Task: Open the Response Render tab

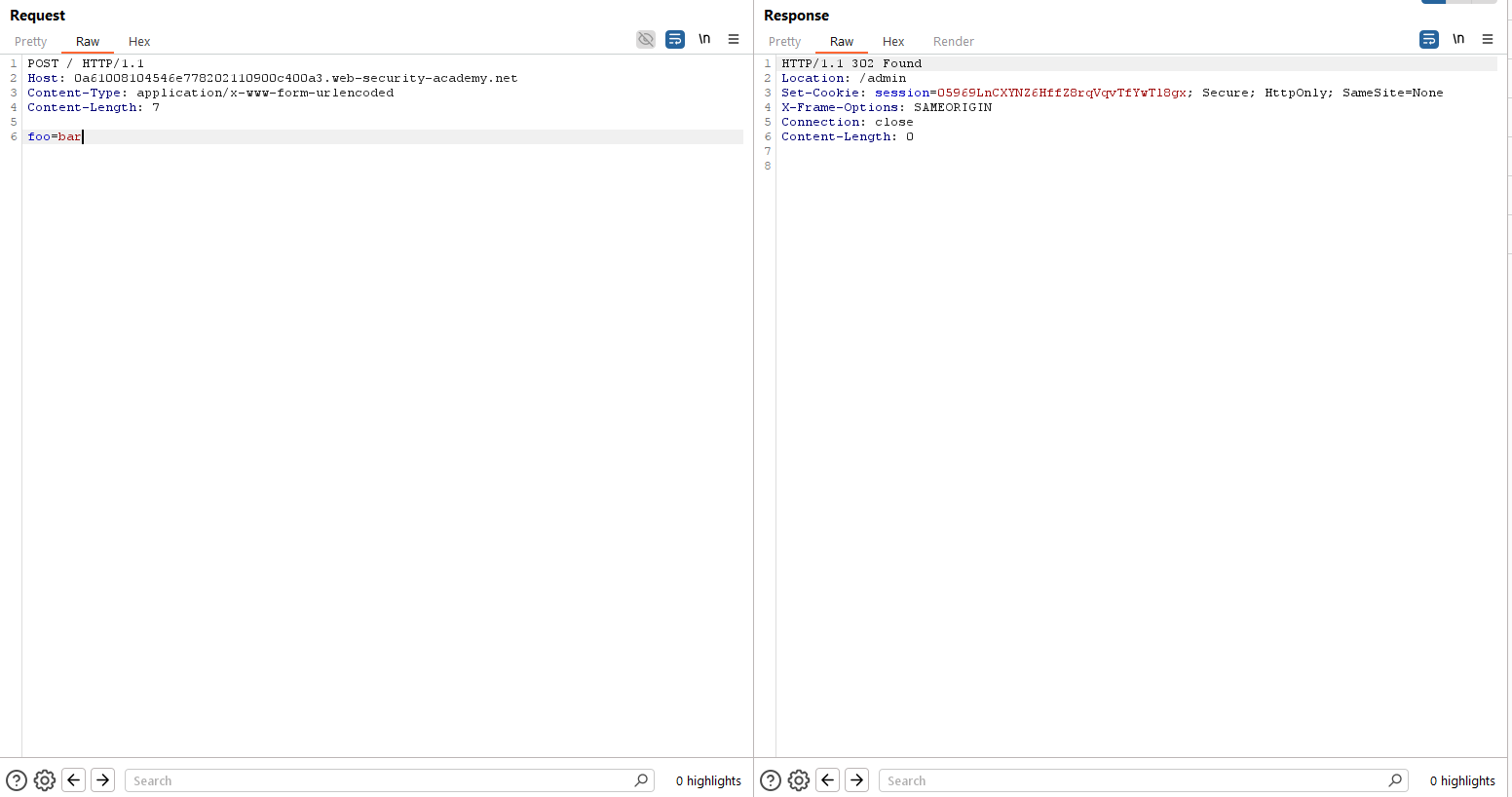Action: tap(953, 42)
